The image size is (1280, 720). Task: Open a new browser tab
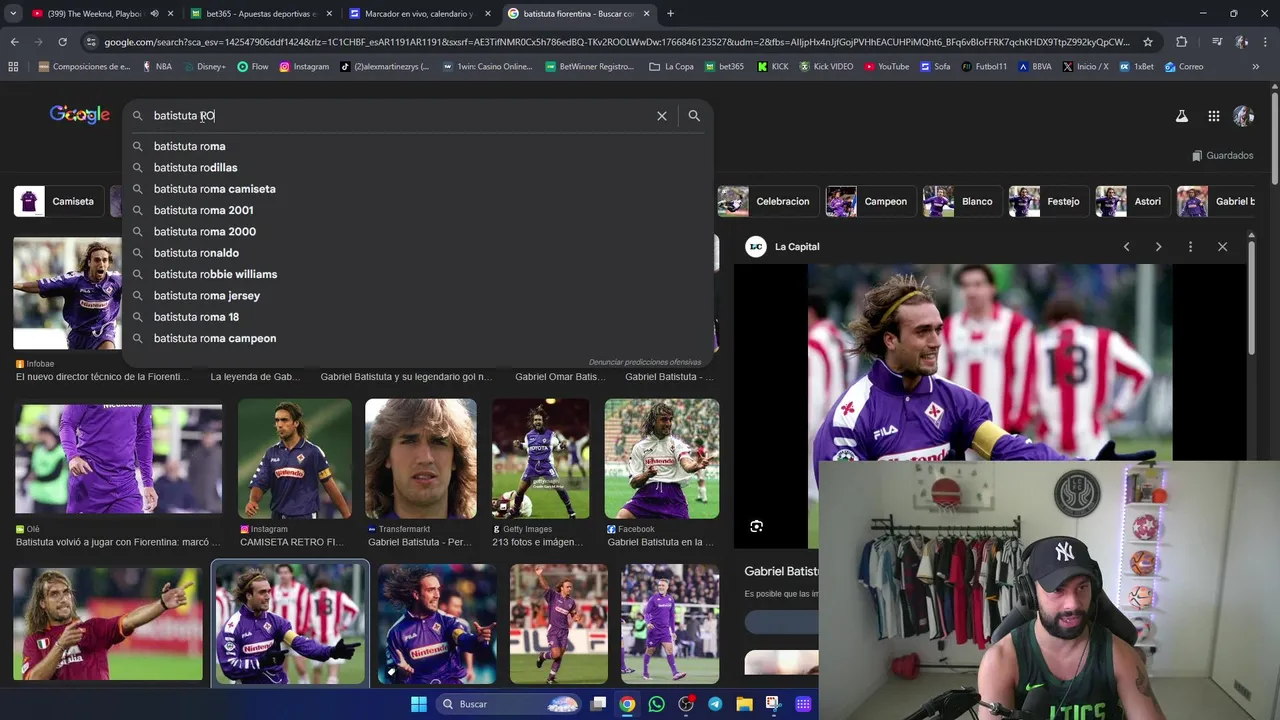point(670,13)
